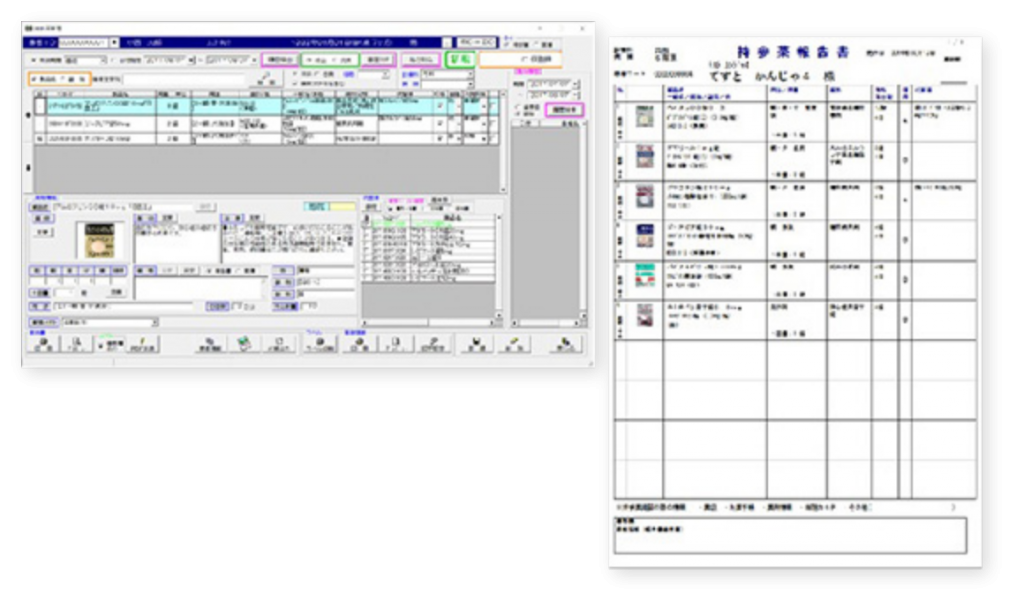Open the wide combo box at the bottom-left of the detail panel

pyautogui.click(x=110, y=322)
